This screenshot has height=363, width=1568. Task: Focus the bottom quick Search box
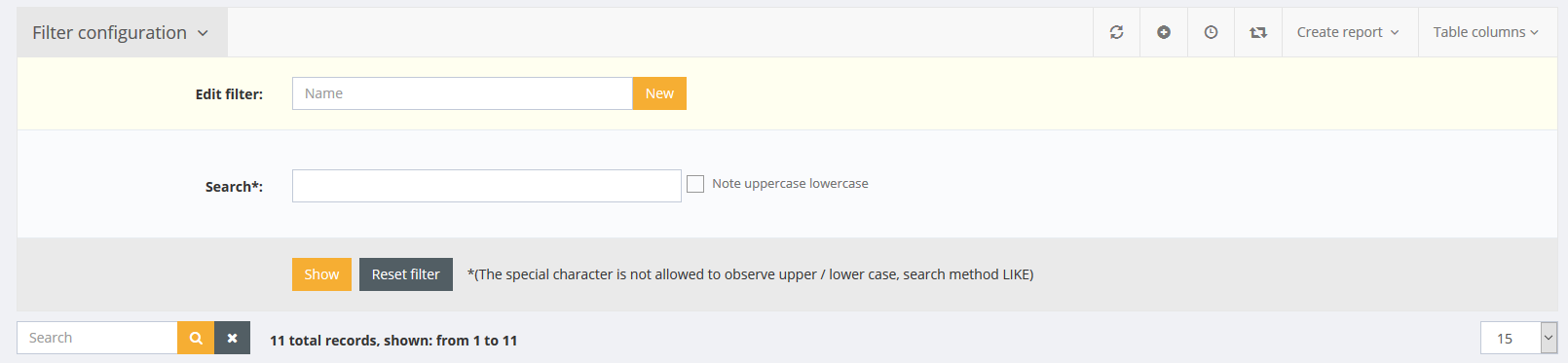click(x=97, y=338)
